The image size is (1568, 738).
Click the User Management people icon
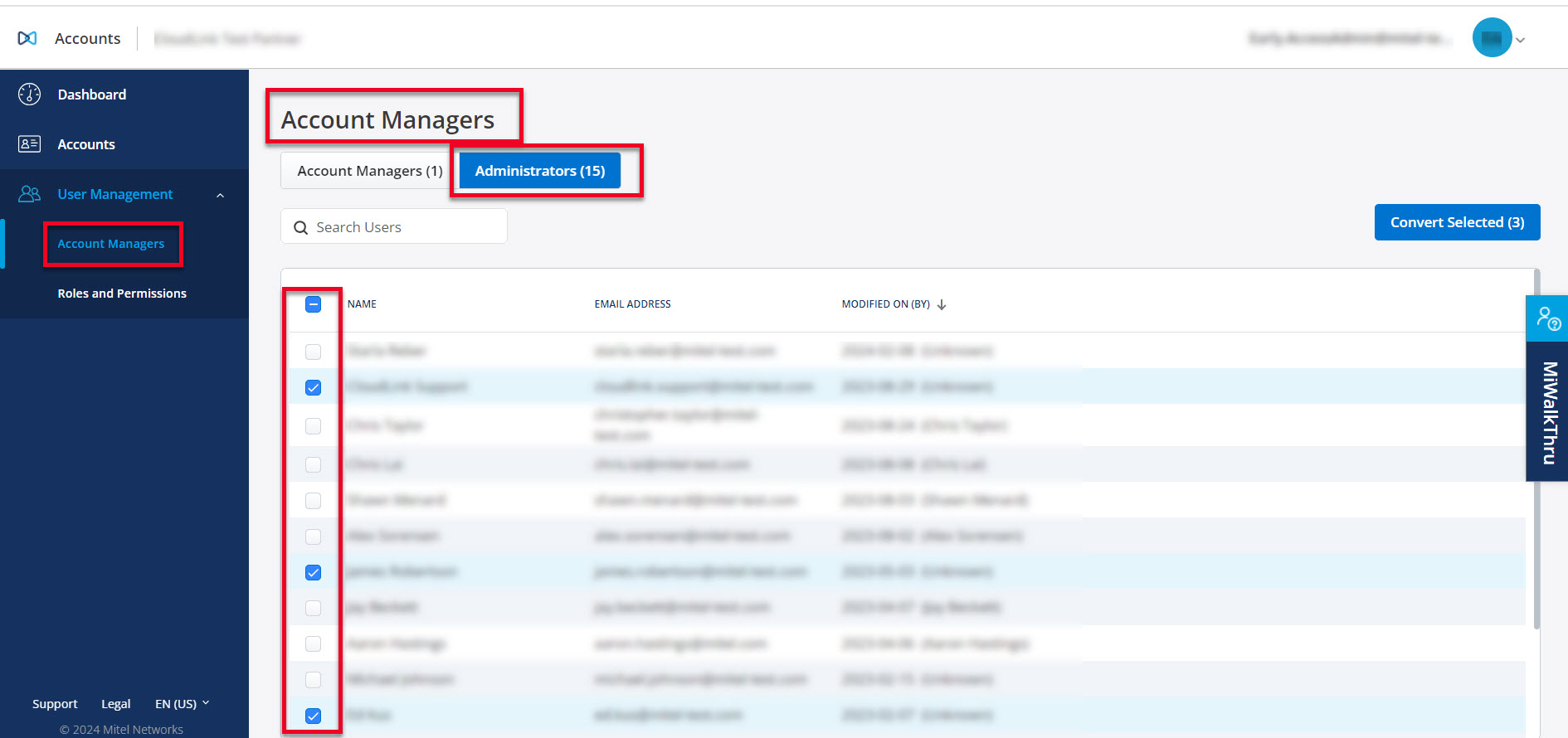tap(29, 194)
